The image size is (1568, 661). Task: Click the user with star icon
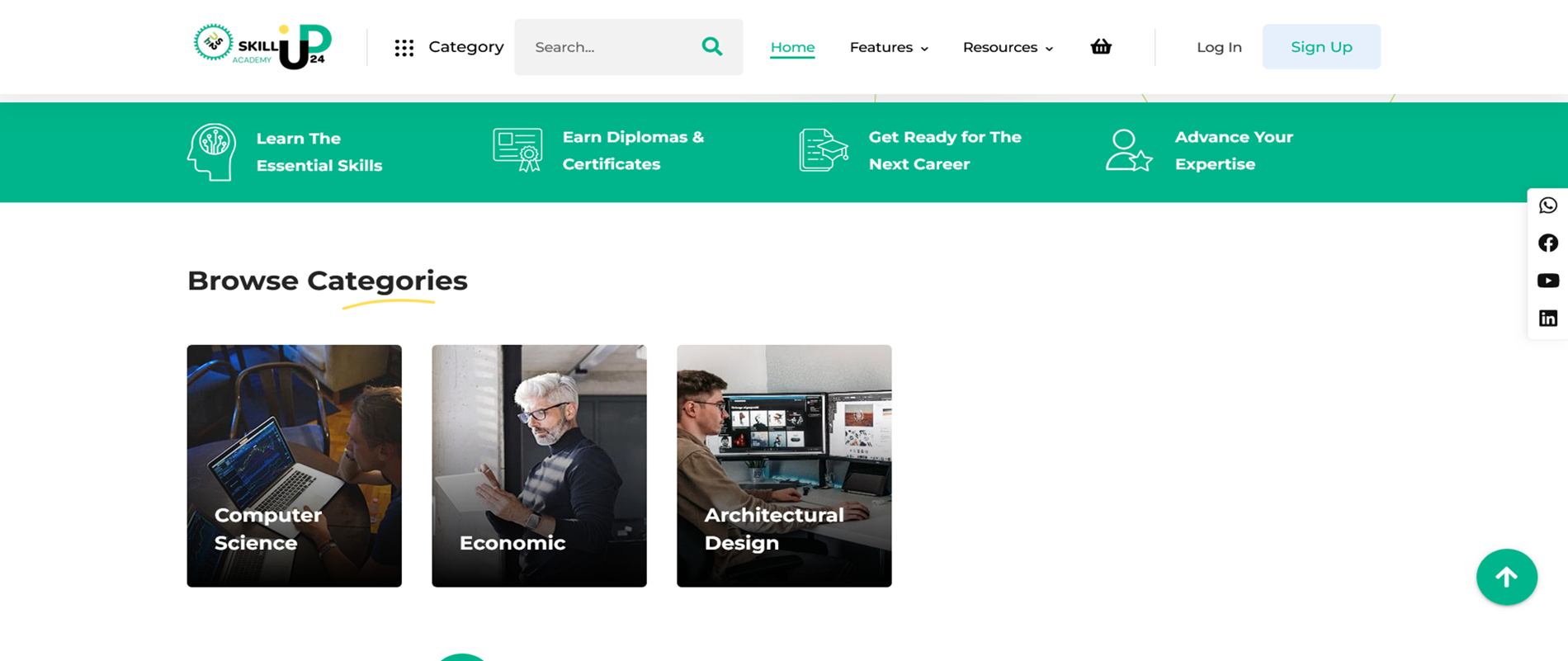(x=1129, y=150)
